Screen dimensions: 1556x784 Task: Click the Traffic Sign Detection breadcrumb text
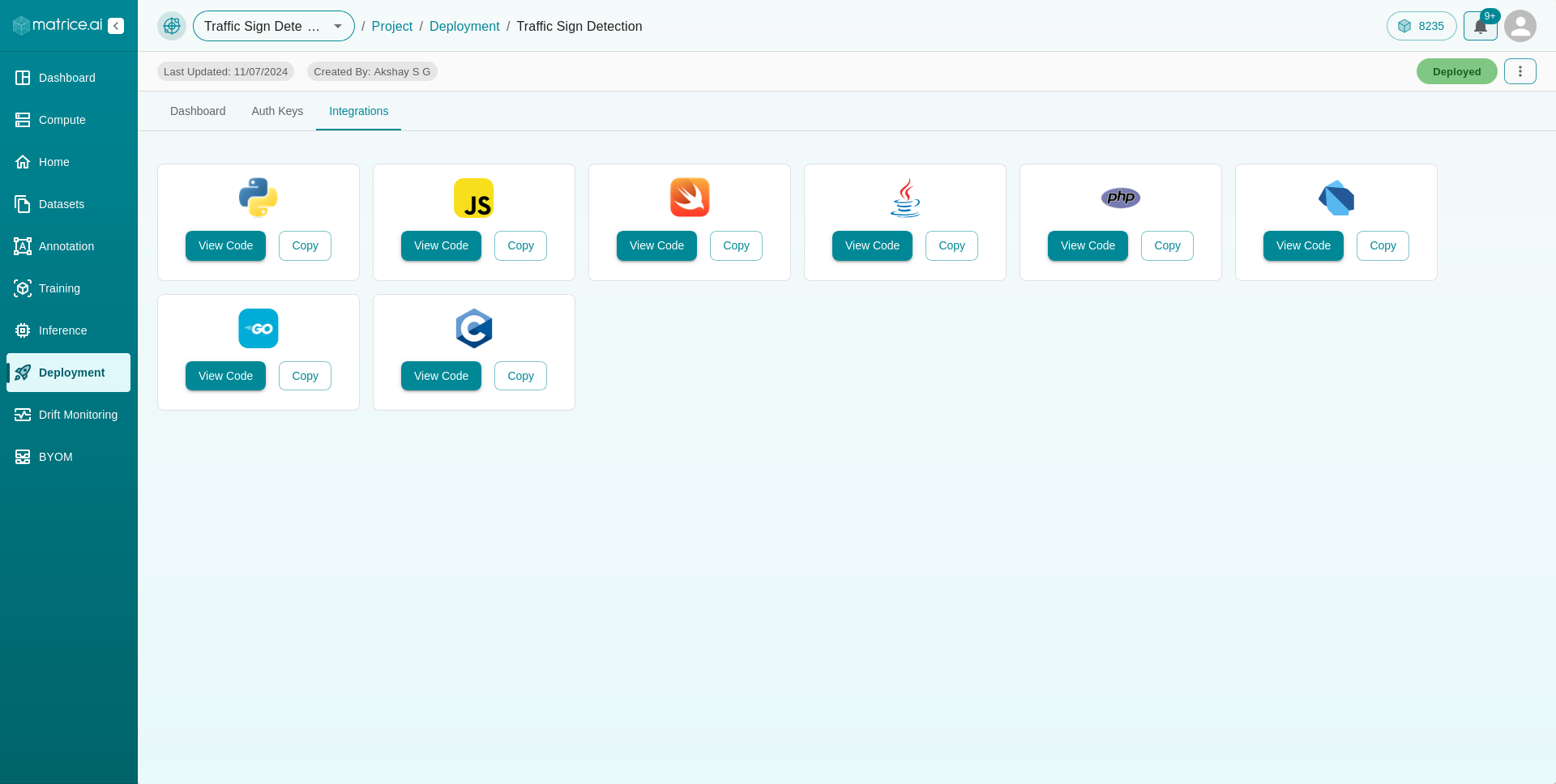click(x=579, y=26)
